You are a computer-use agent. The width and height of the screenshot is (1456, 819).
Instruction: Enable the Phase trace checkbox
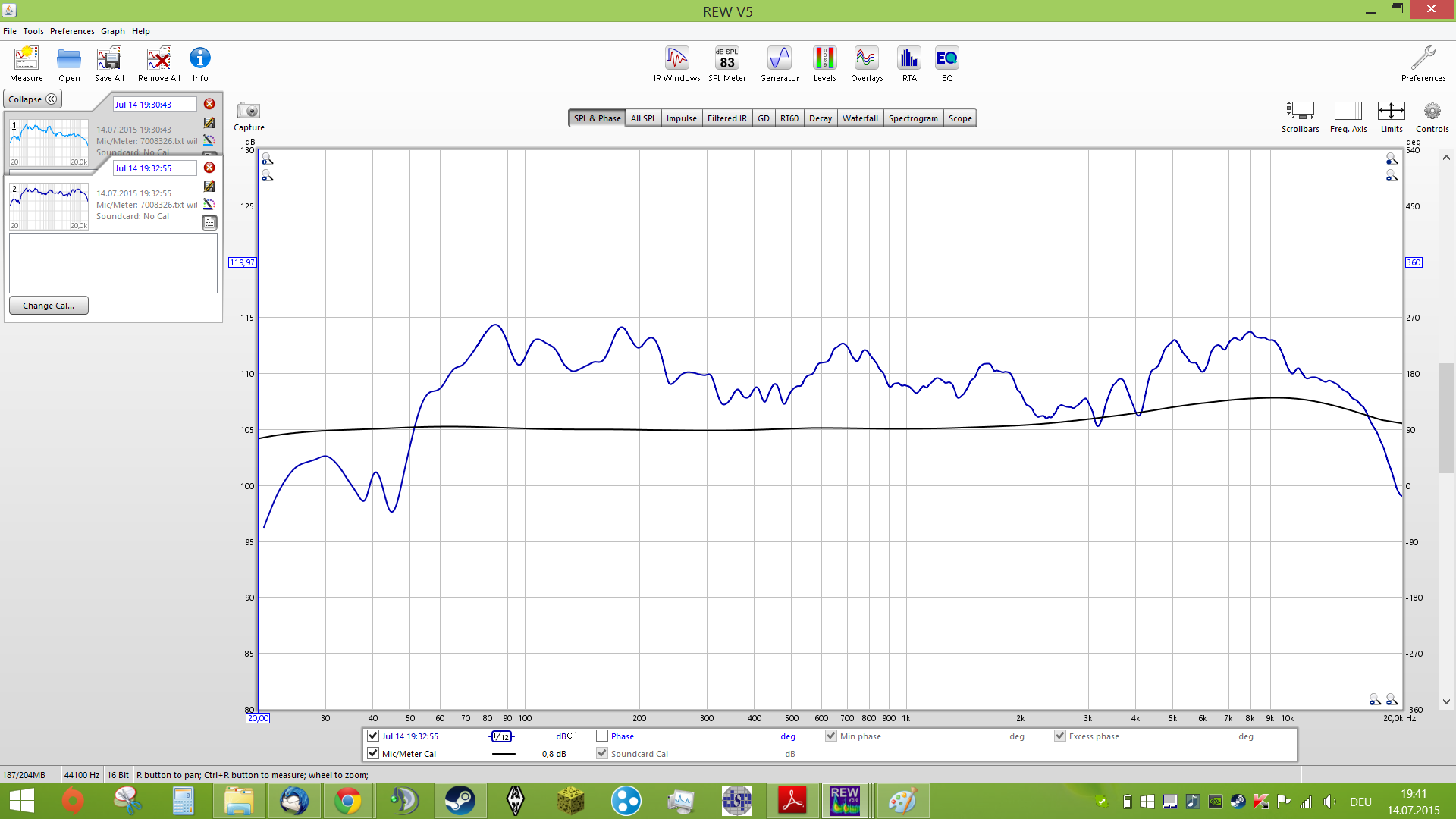point(602,736)
